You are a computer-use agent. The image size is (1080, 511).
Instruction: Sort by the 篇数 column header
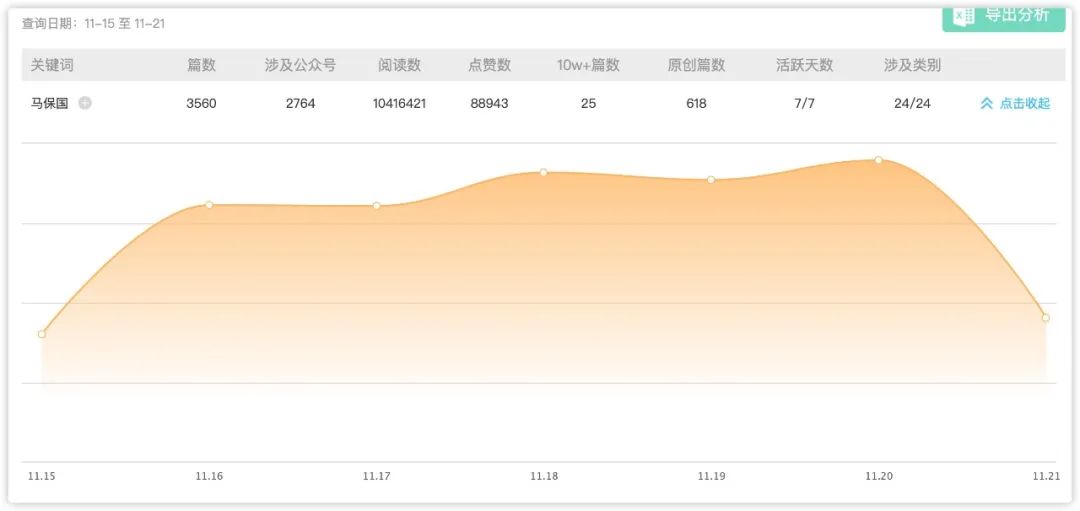201,65
